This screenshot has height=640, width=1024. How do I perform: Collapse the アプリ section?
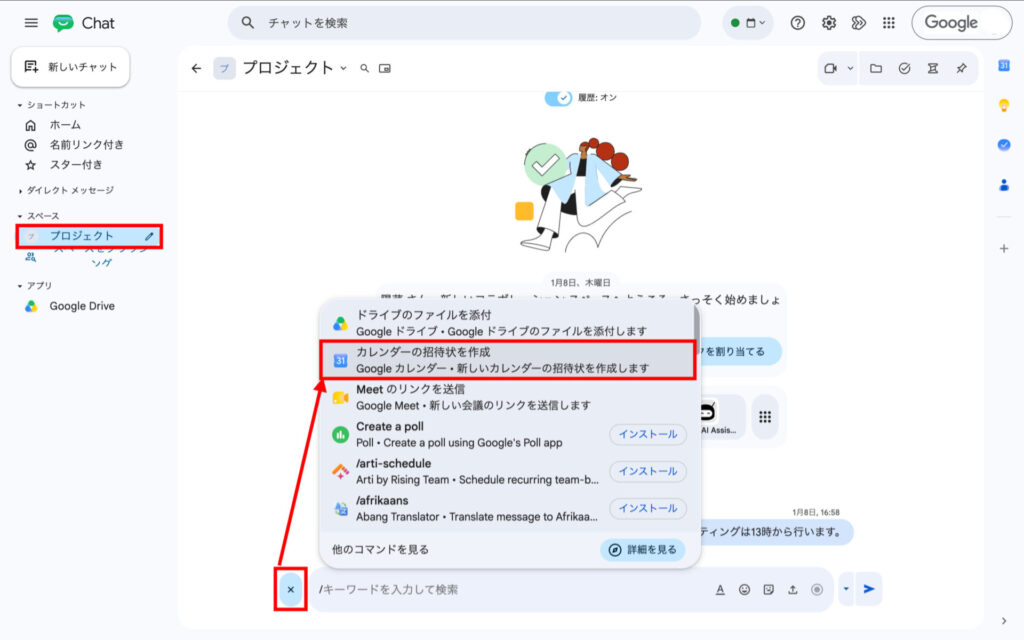(x=20, y=286)
